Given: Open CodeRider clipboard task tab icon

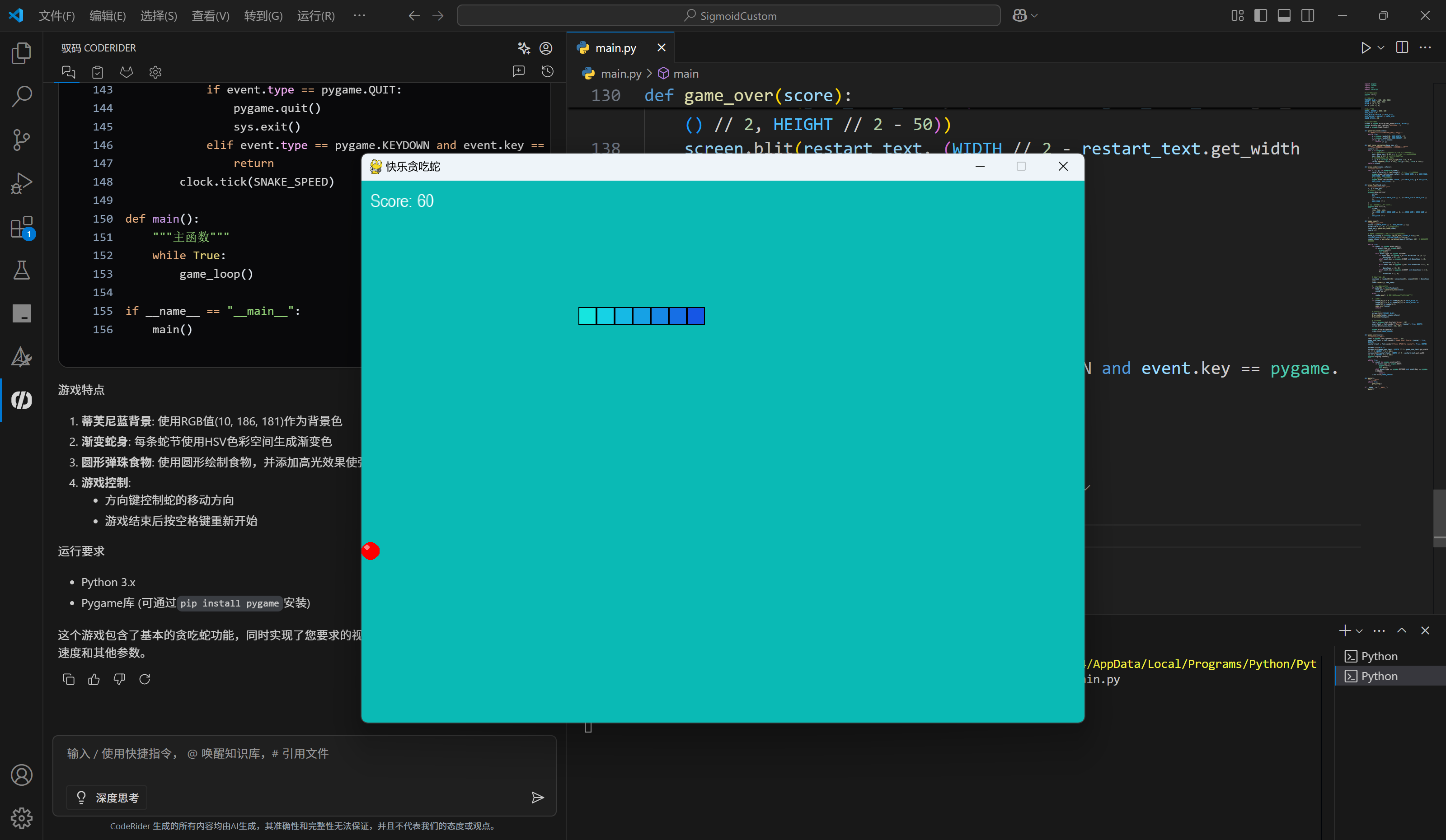Looking at the screenshot, I should coord(98,72).
